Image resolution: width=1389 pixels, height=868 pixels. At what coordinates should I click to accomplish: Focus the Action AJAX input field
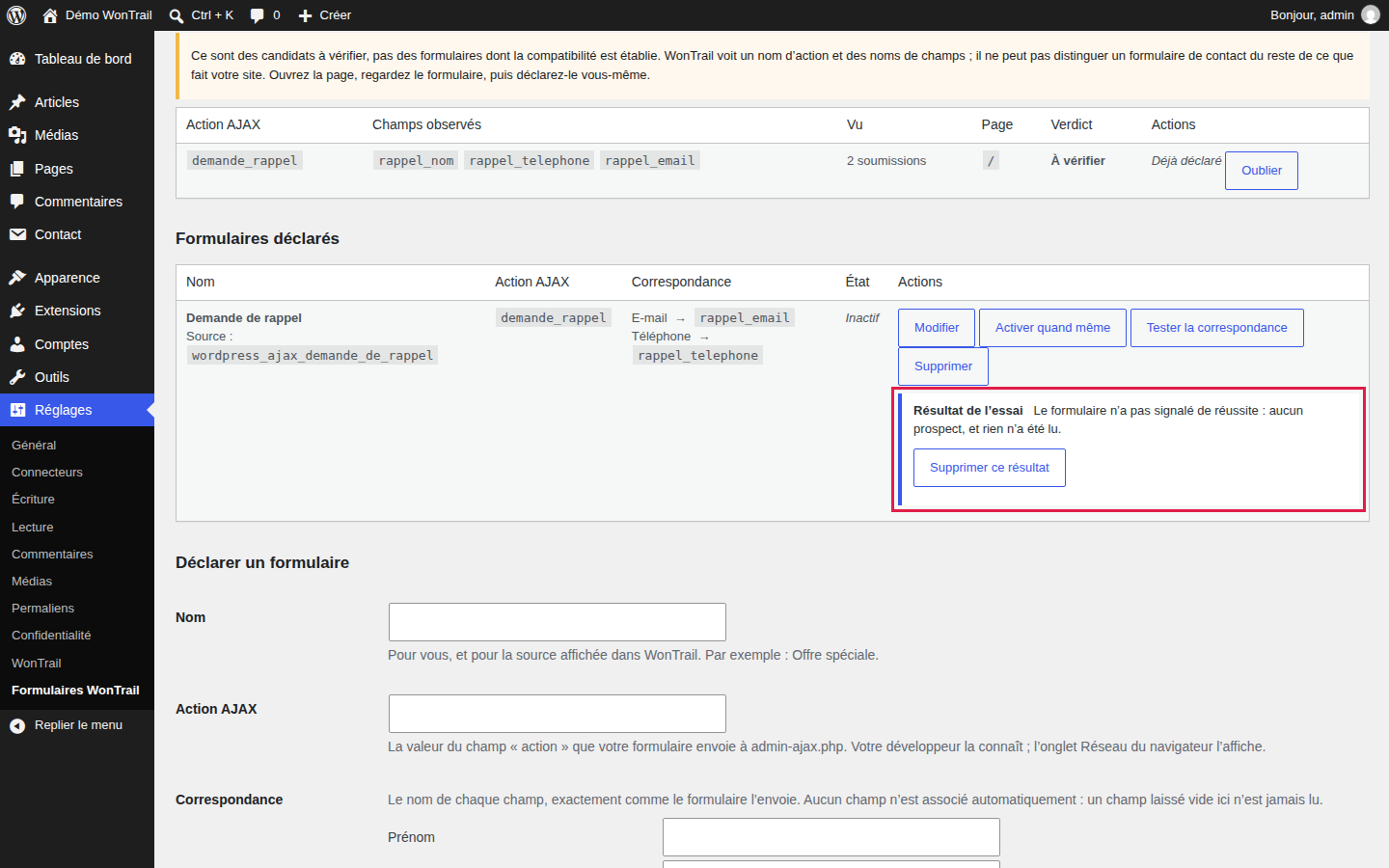(x=558, y=714)
